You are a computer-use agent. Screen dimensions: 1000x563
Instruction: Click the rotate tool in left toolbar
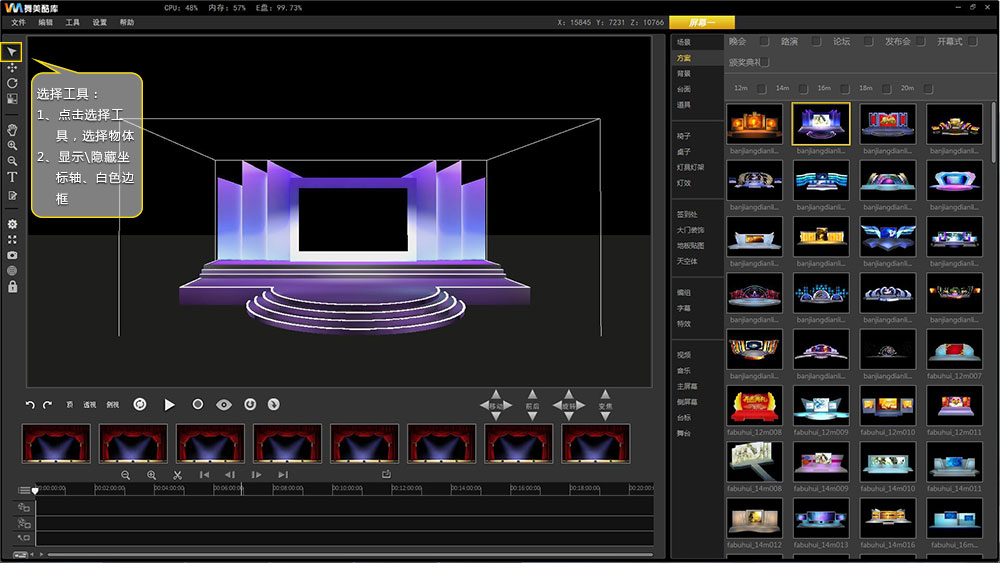pyautogui.click(x=12, y=83)
